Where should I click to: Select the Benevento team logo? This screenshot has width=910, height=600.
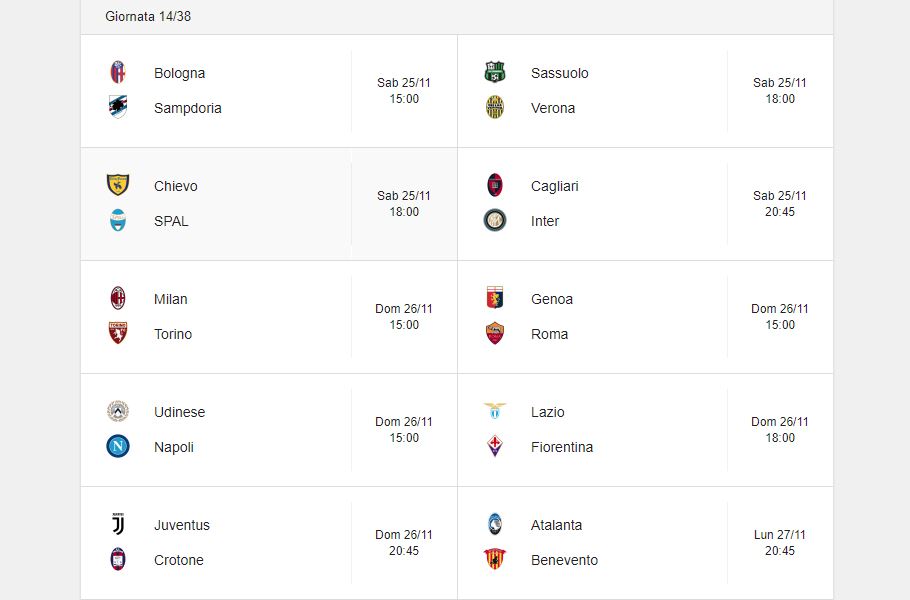pos(495,559)
